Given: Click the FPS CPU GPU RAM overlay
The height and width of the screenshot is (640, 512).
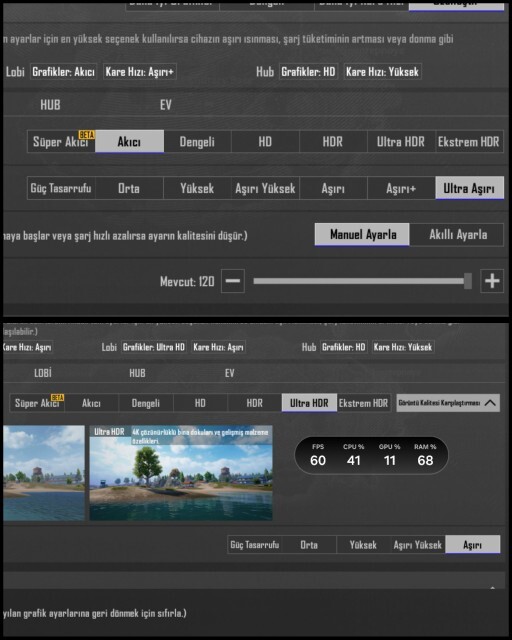Looking at the screenshot, I should click(371, 455).
